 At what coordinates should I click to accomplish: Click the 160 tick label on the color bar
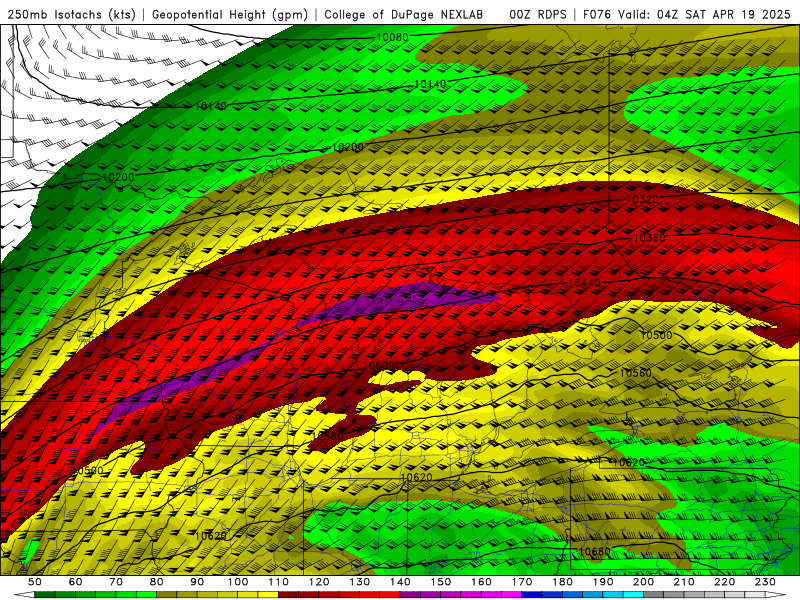pyautogui.click(x=481, y=582)
